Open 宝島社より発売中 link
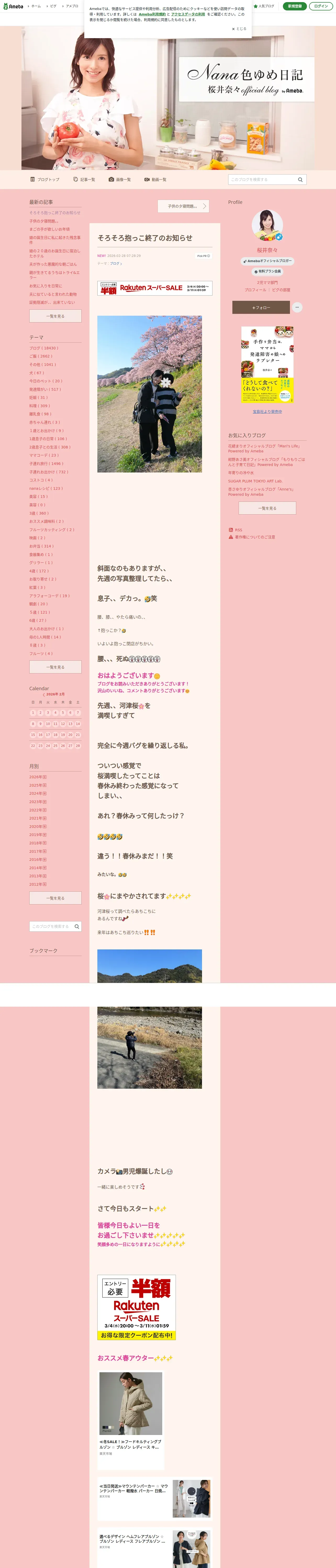Screen dimensions: 336x1568 pyautogui.click(x=267, y=412)
